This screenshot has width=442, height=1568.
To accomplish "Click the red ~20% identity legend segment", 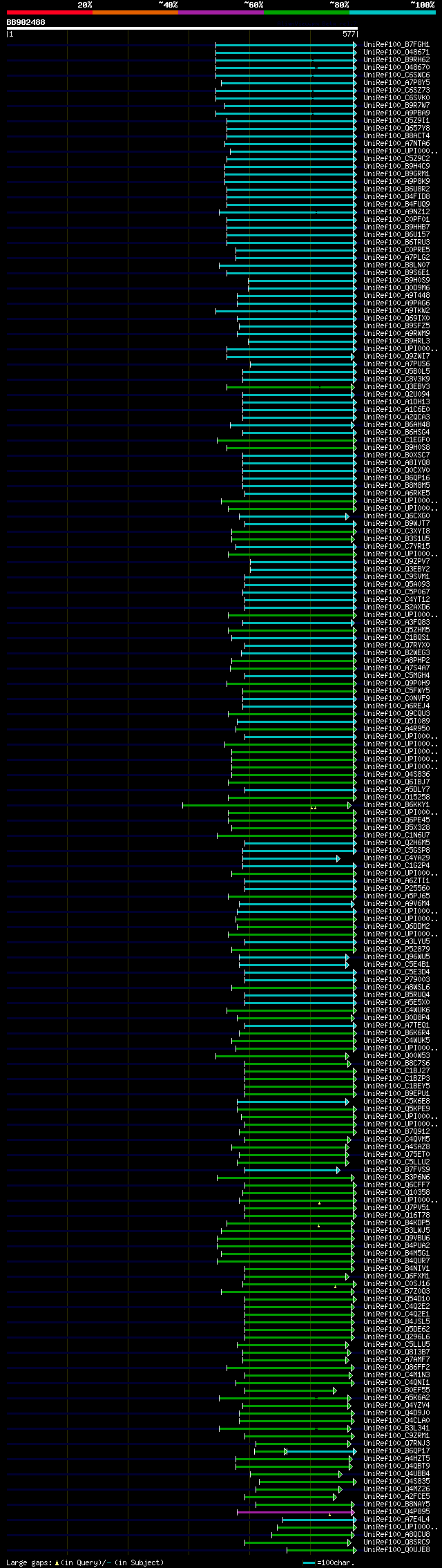I will [50, 12].
